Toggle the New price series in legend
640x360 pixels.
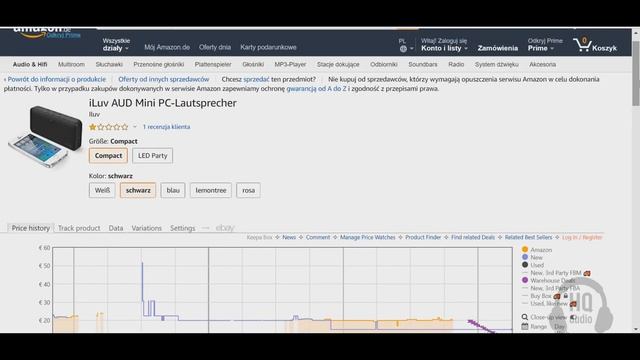coord(532,257)
